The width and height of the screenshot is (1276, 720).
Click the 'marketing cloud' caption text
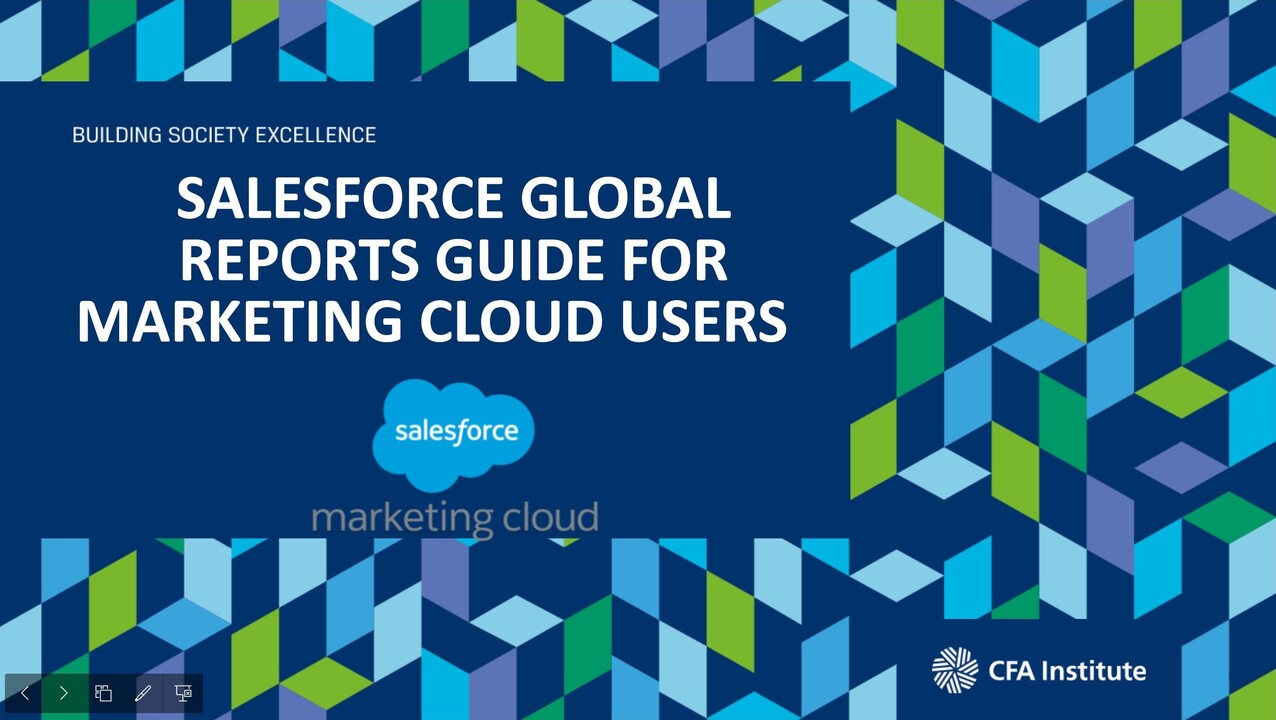click(455, 518)
